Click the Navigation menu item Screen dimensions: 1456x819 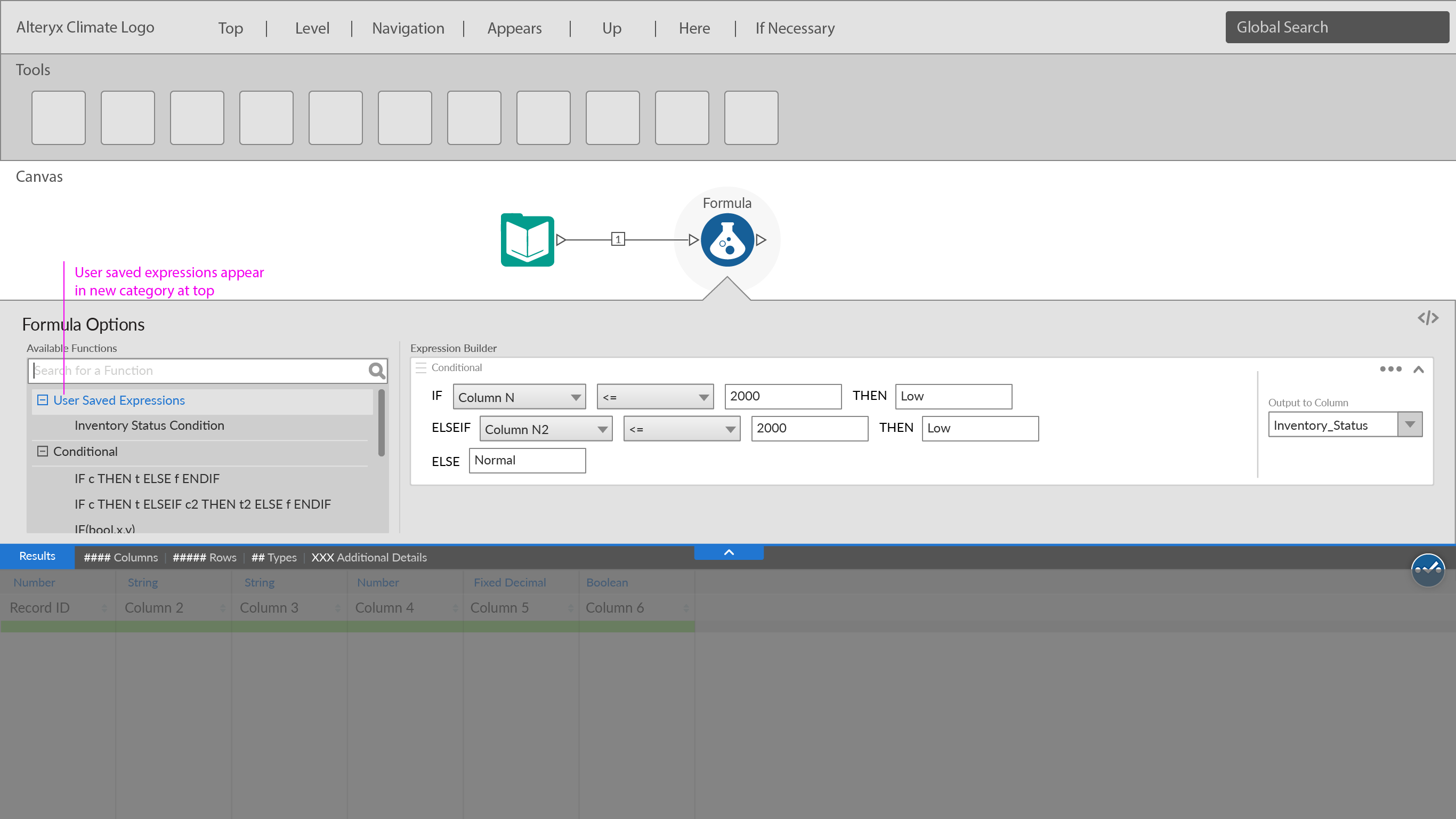point(408,28)
